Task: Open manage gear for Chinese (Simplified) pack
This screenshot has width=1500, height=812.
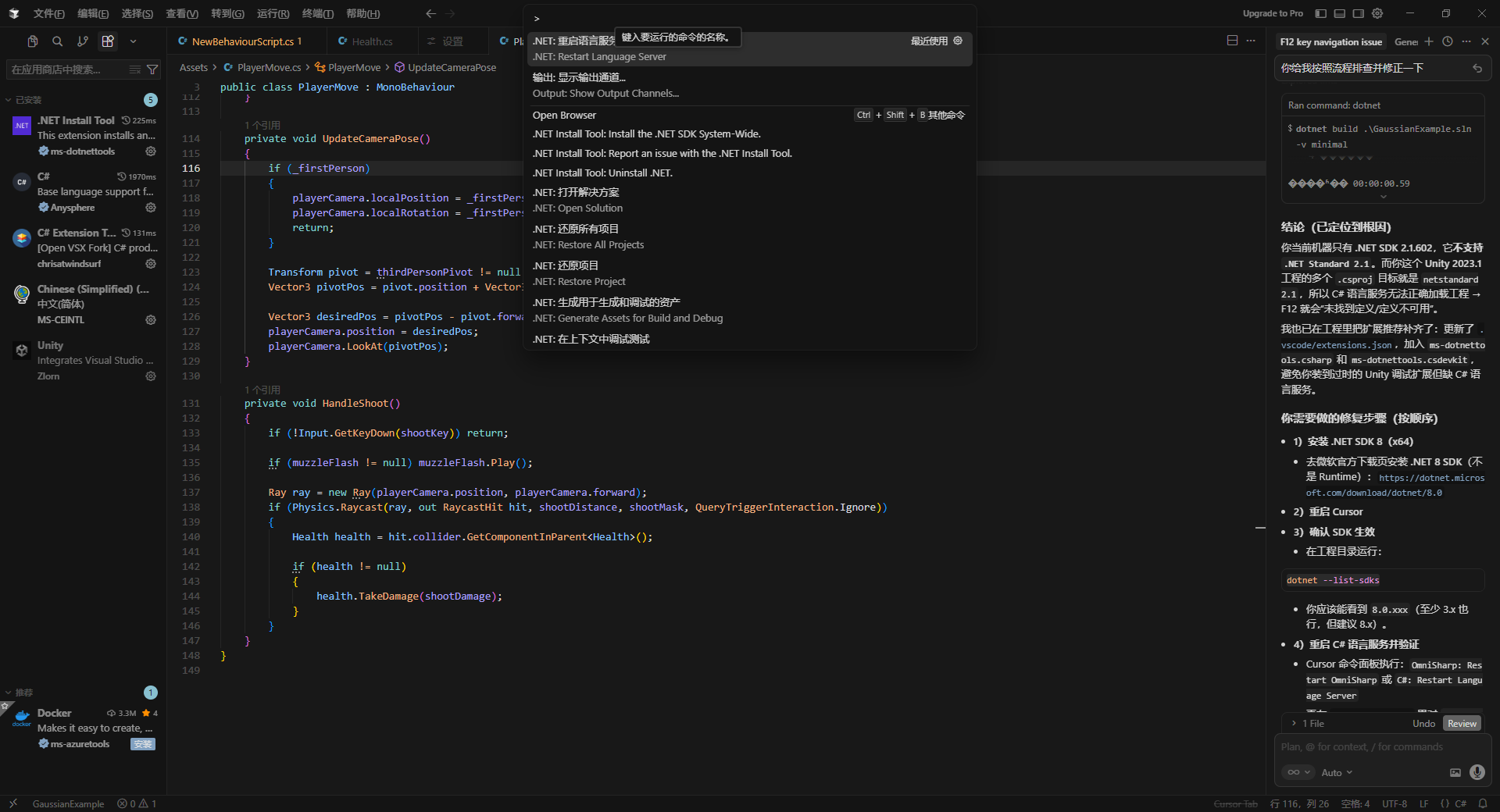Action: pos(151,320)
